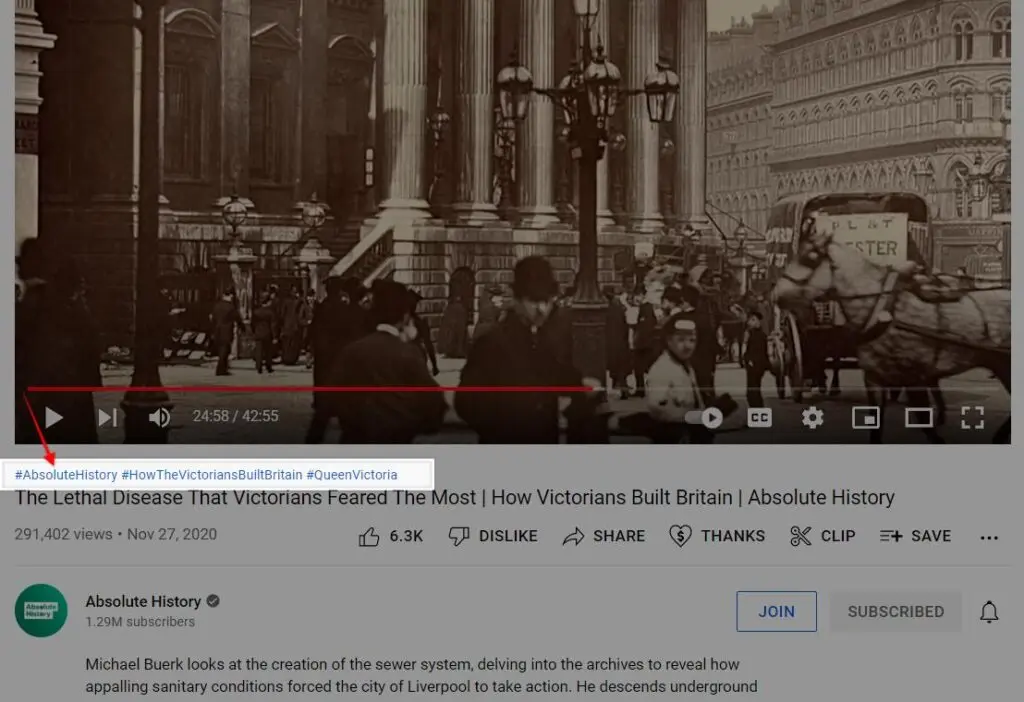Mute the video volume
Viewport: 1024px width, 702px height.
(x=159, y=417)
